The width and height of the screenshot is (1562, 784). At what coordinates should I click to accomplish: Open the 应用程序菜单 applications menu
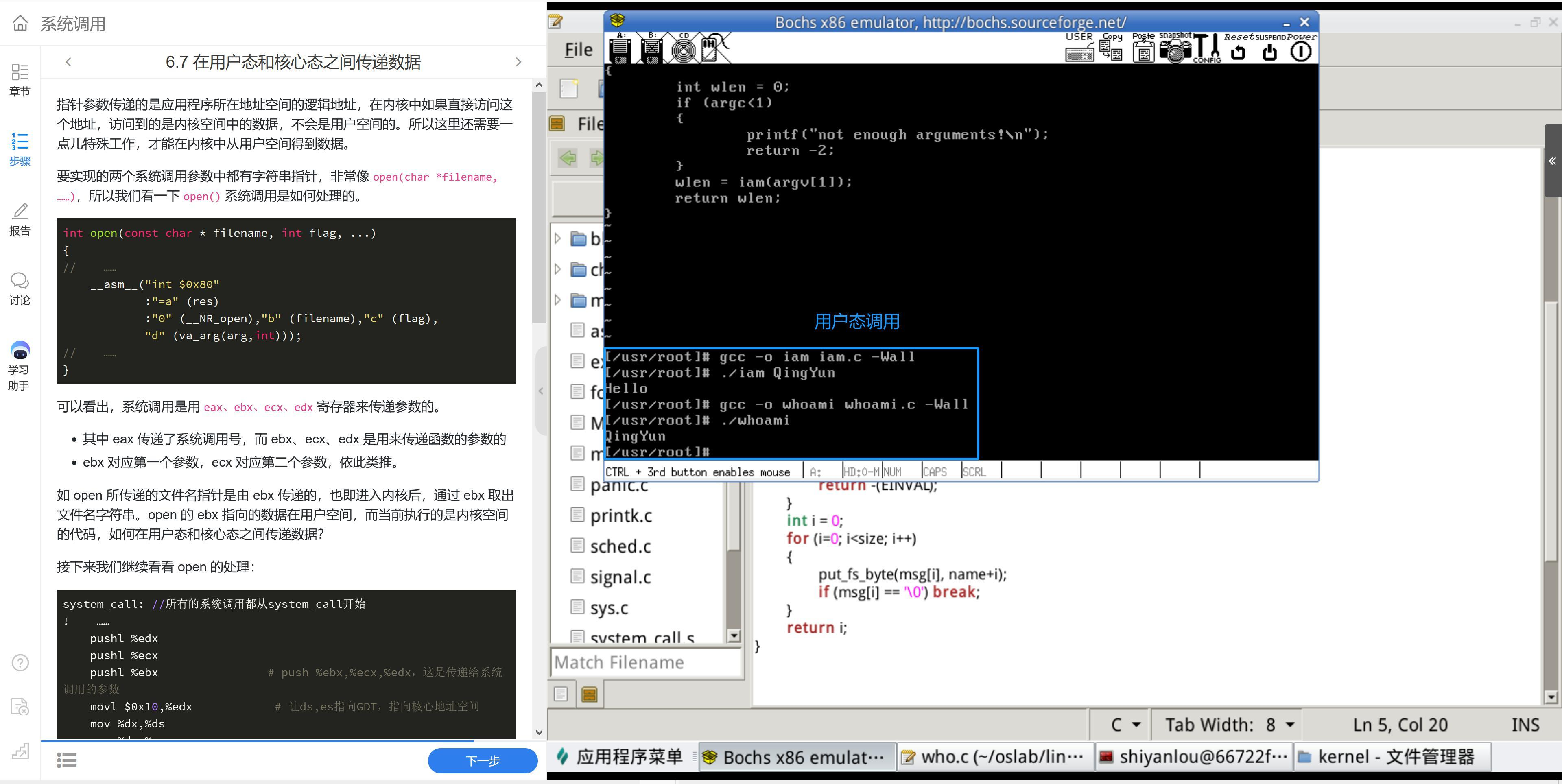pos(620,757)
